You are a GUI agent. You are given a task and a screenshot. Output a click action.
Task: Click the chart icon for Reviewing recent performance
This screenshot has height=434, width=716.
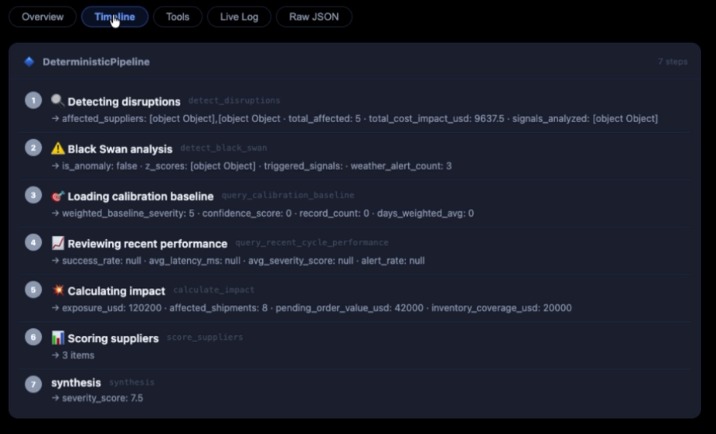click(58, 243)
